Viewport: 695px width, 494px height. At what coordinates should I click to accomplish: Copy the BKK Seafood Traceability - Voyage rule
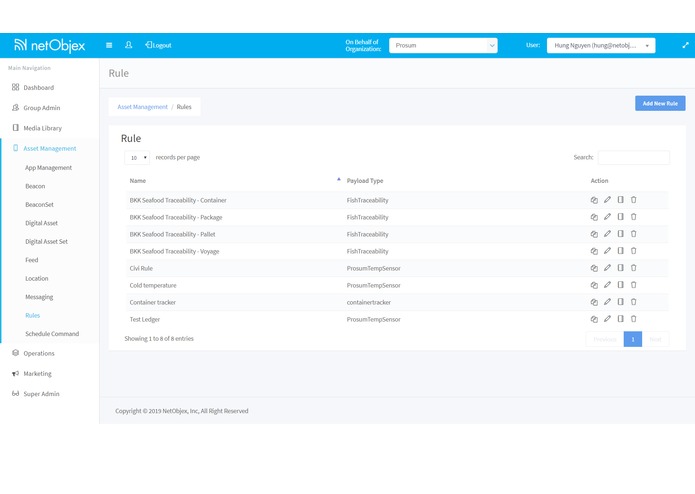(594, 251)
